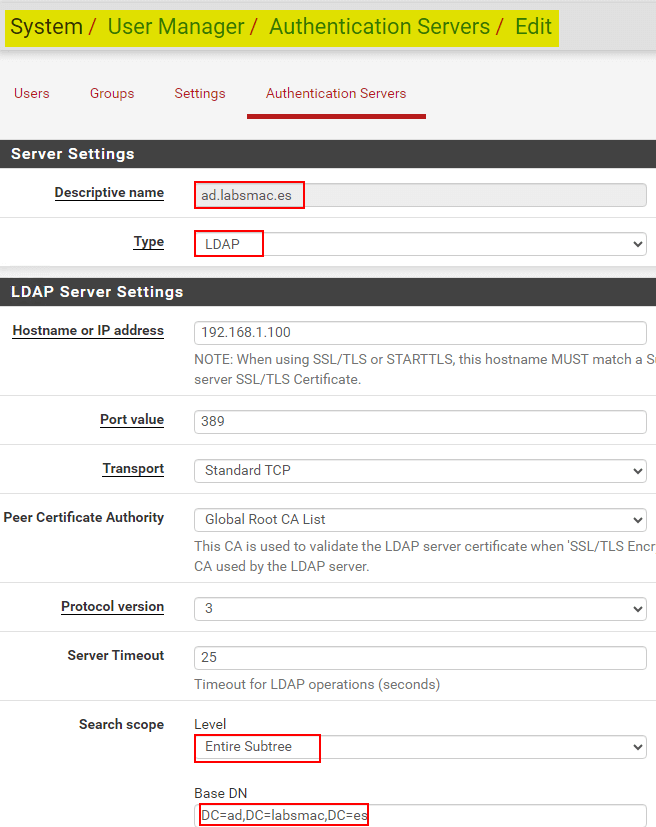The height and width of the screenshot is (827, 656).
Task: Expand the Protocol version dropdown
Action: (x=420, y=608)
